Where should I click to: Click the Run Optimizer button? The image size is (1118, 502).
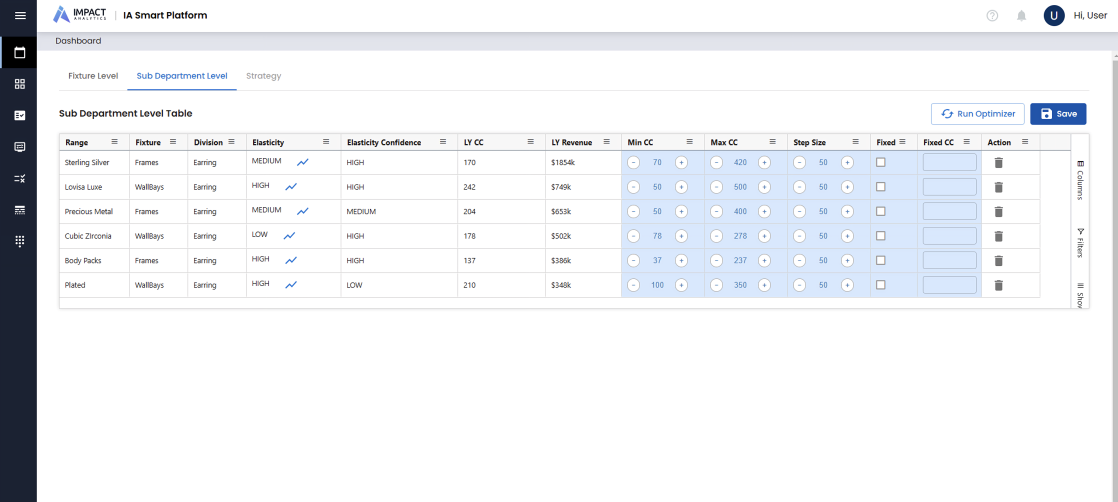tap(978, 114)
